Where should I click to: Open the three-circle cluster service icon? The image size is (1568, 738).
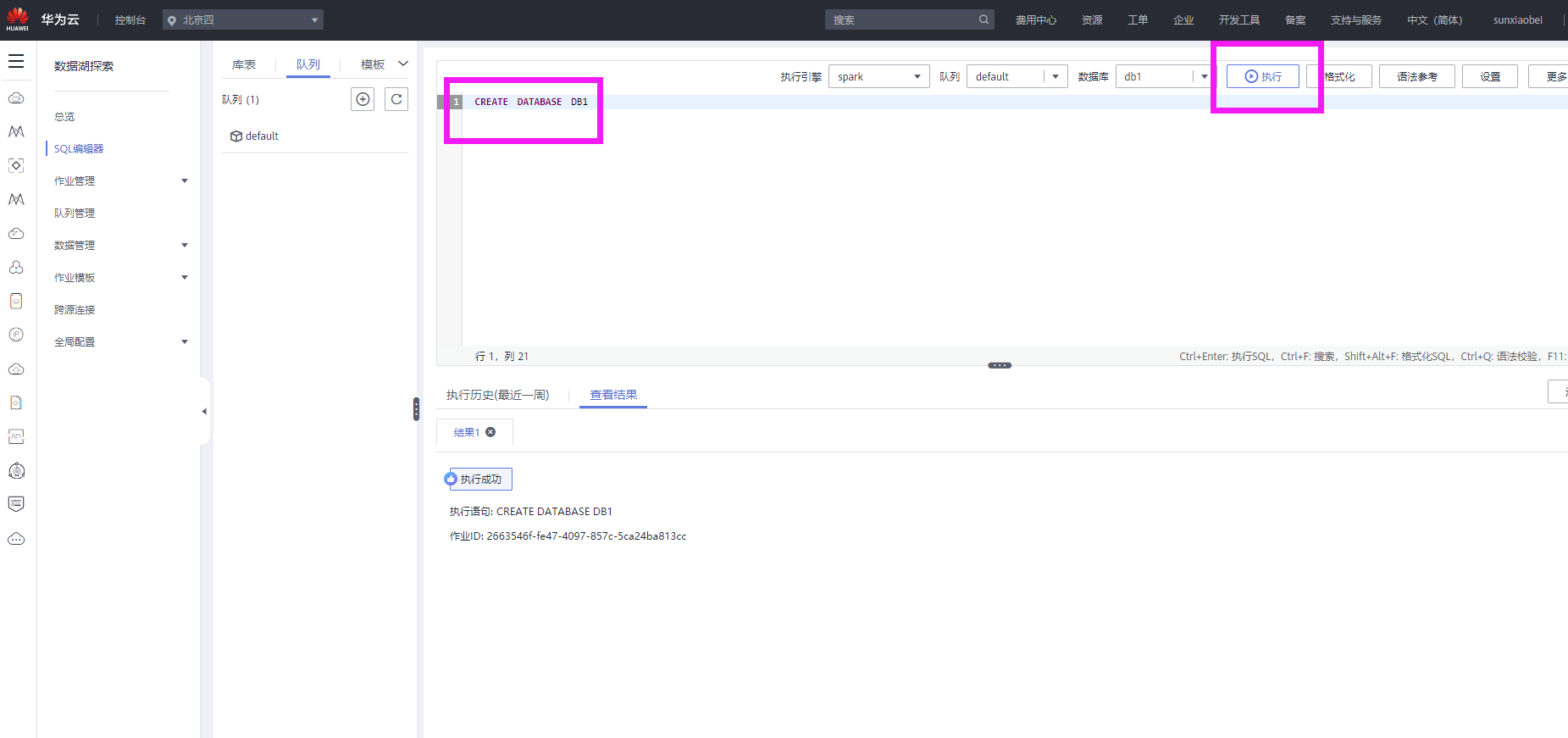(16, 267)
